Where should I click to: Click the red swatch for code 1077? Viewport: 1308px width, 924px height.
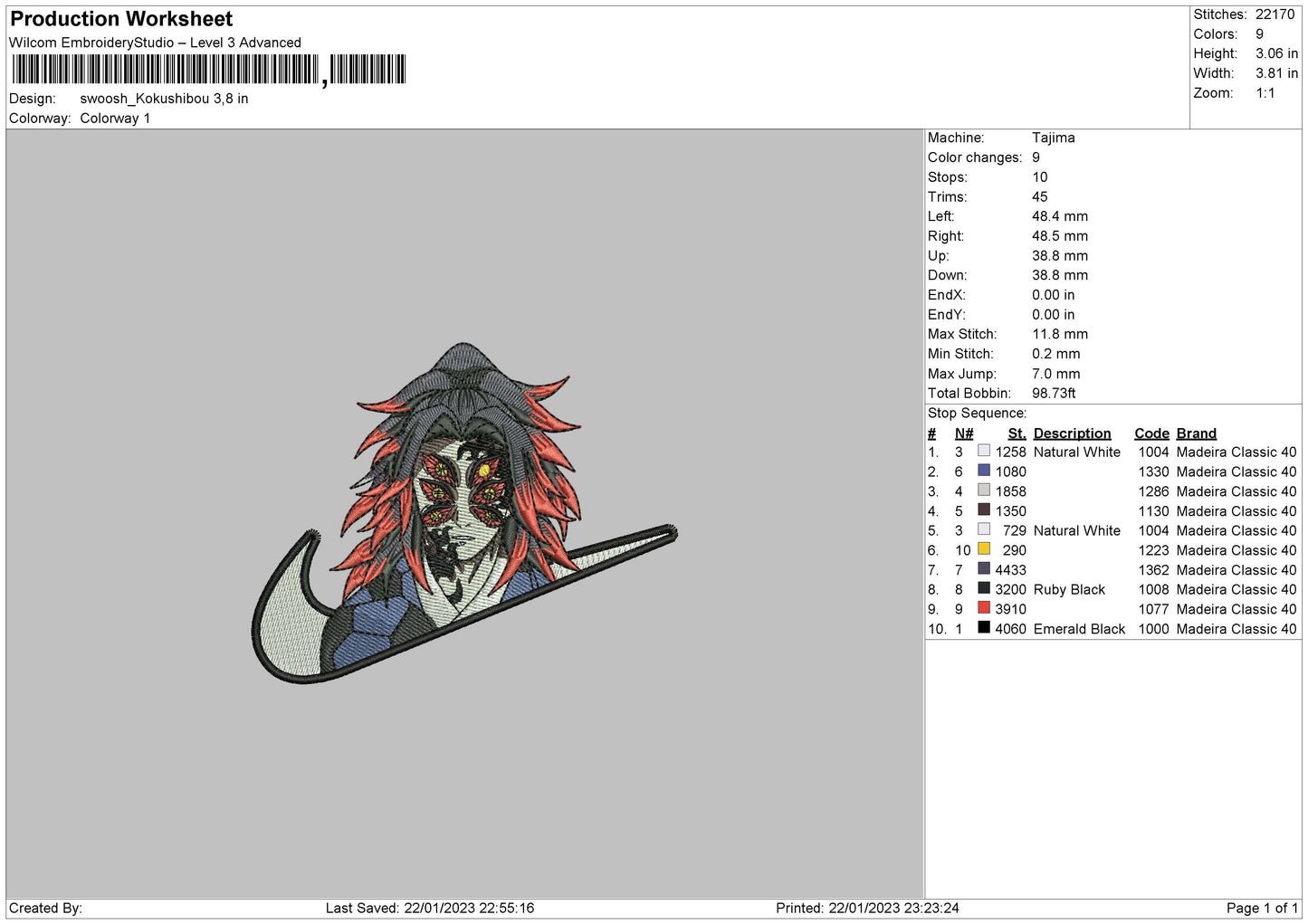click(984, 608)
